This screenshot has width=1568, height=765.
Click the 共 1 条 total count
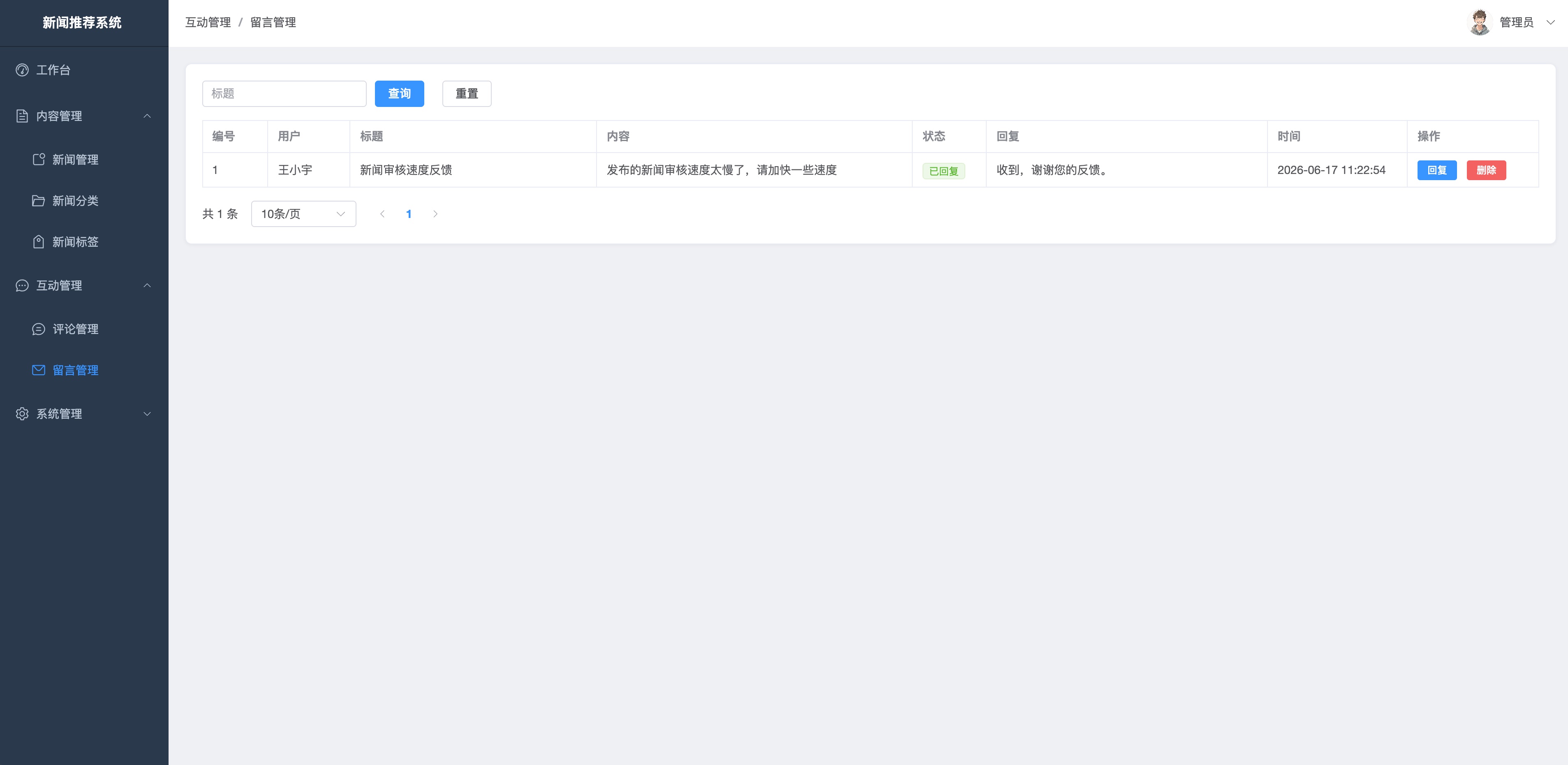pyautogui.click(x=220, y=214)
